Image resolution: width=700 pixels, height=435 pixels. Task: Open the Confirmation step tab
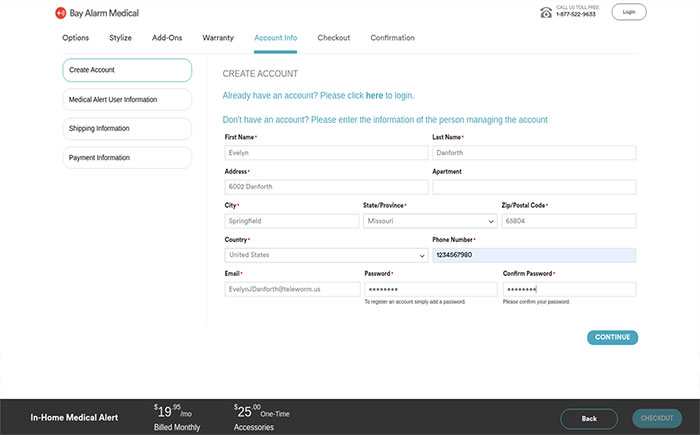tap(392, 38)
